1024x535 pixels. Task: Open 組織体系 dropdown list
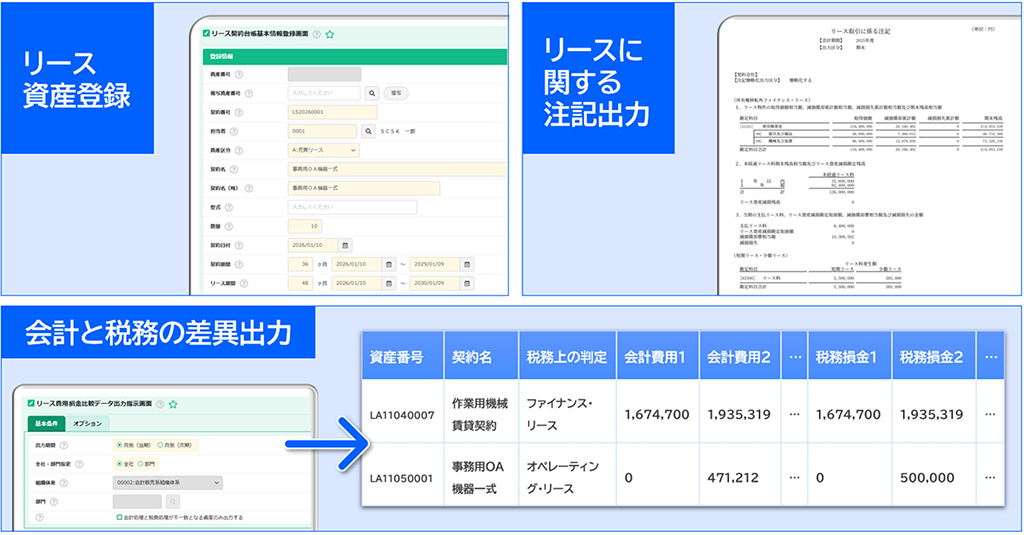click(x=166, y=482)
